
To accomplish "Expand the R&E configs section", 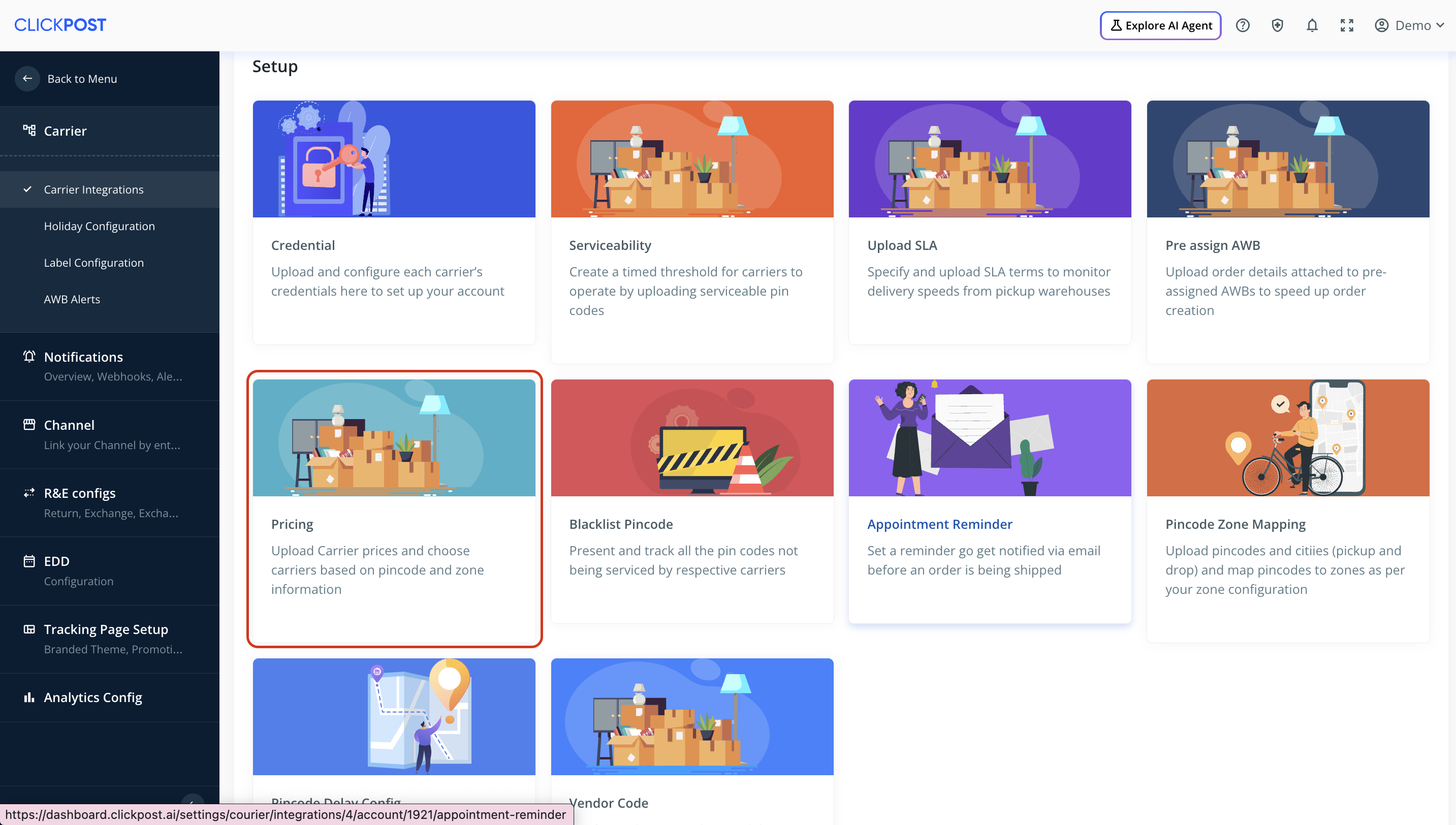I will point(80,493).
